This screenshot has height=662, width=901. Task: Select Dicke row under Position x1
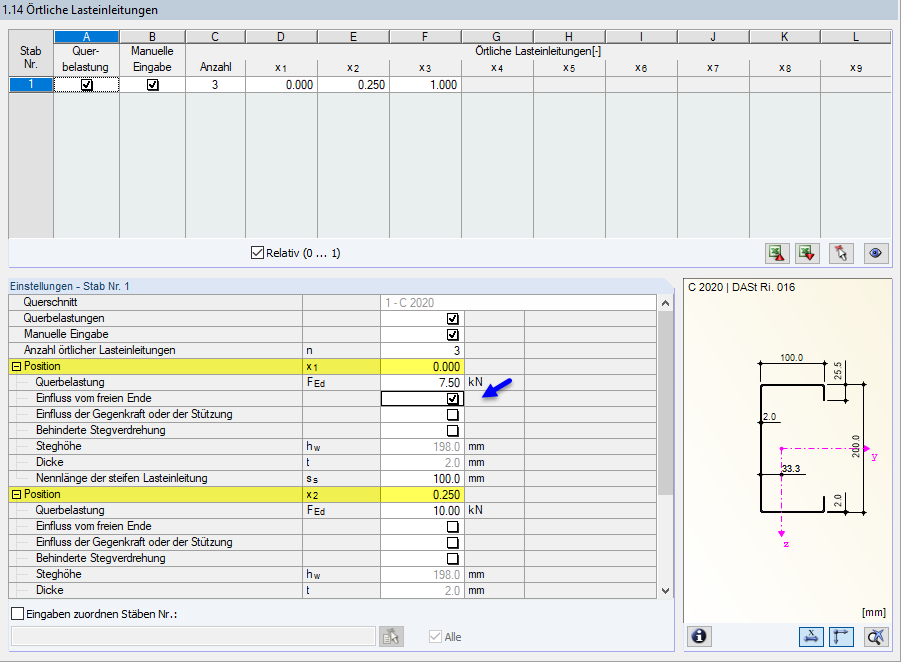[333, 463]
